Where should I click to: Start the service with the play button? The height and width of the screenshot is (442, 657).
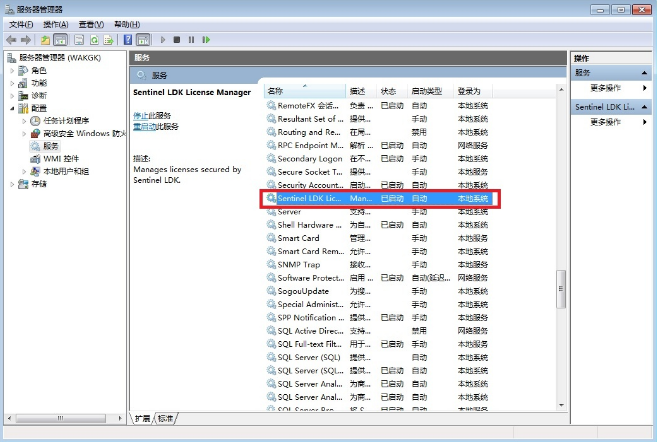[163, 40]
